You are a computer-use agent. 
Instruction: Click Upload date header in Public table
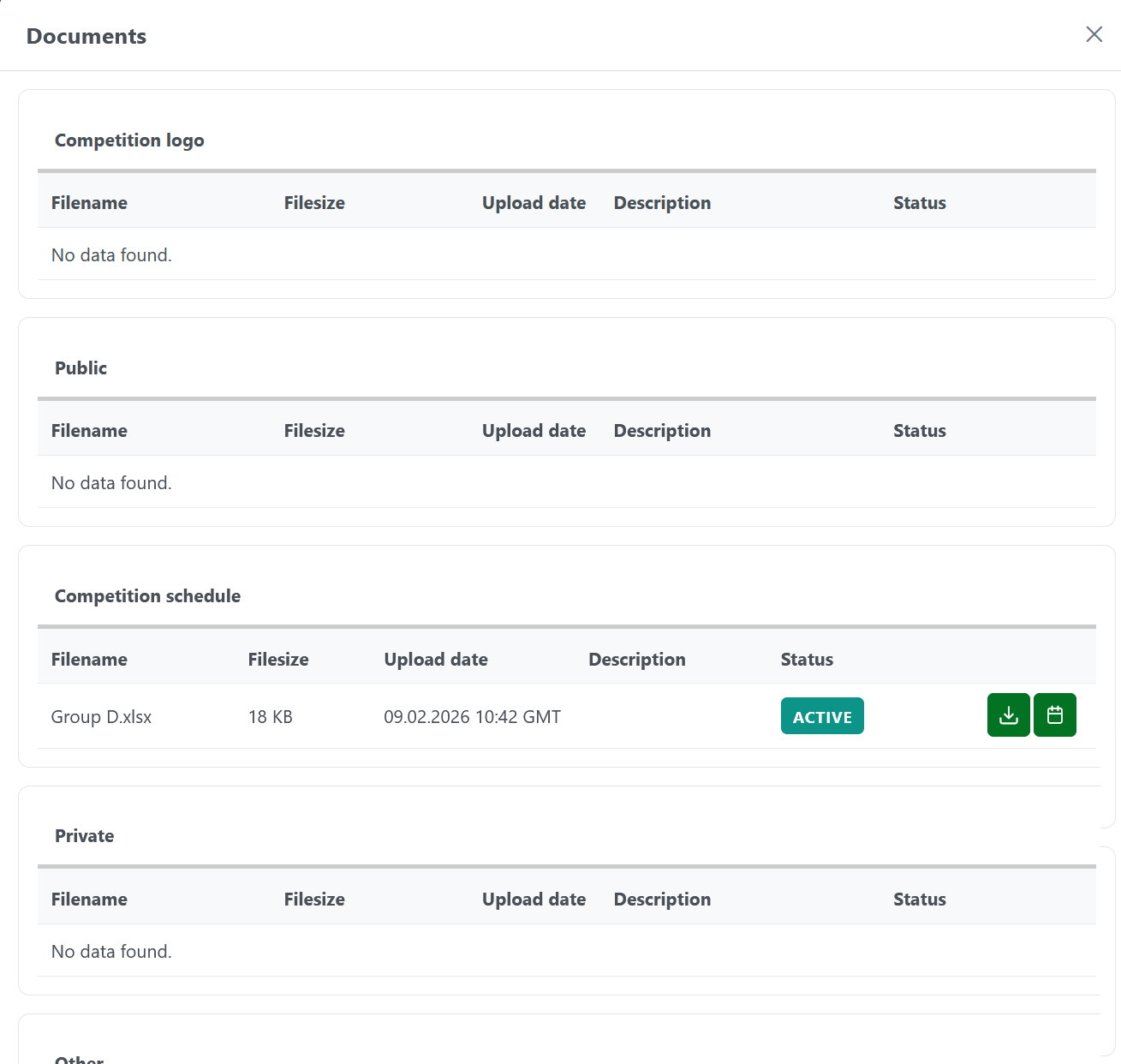point(534,431)
